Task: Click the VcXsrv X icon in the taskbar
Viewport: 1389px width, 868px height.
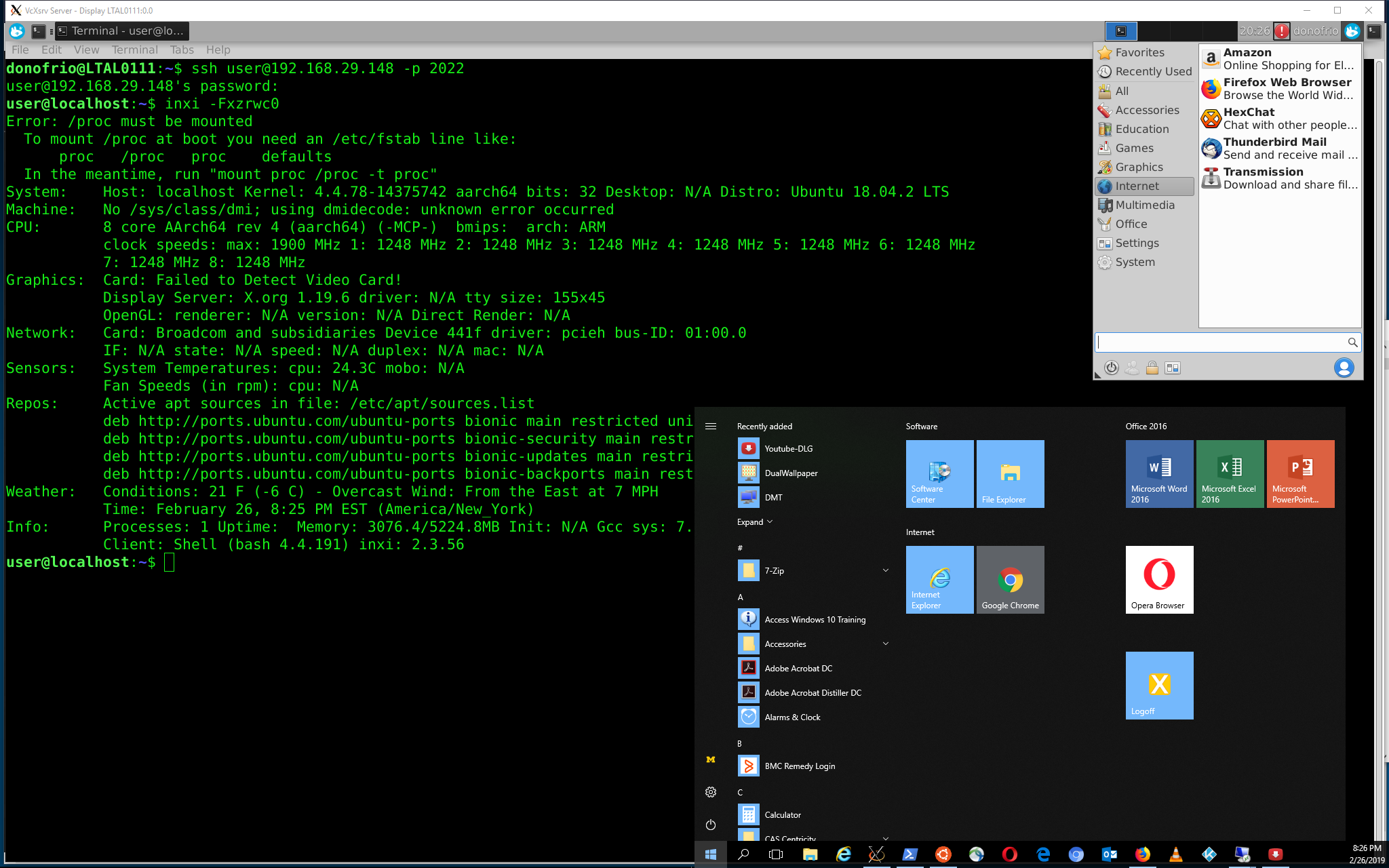Action: coord(876,854)
